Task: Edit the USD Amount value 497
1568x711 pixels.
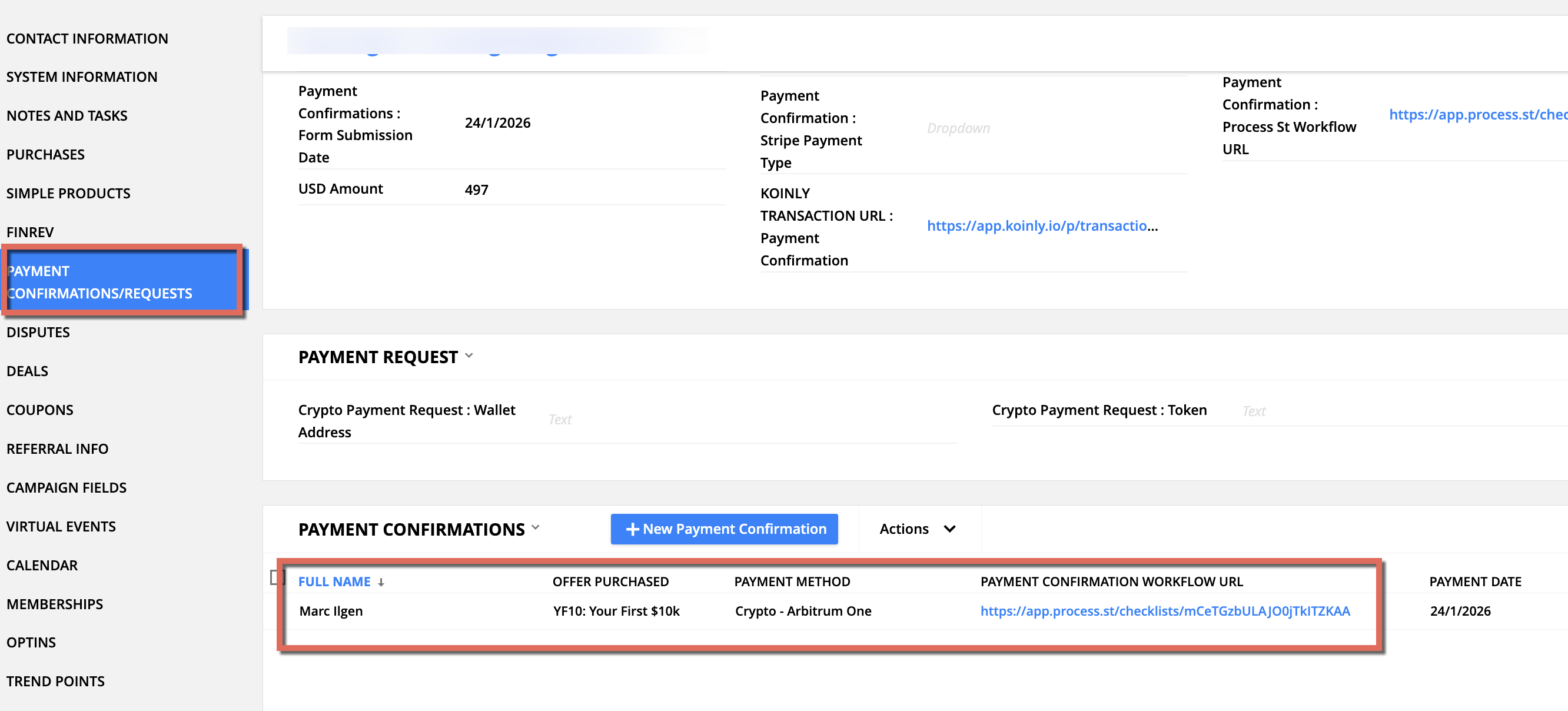Action: pos(476,190)
